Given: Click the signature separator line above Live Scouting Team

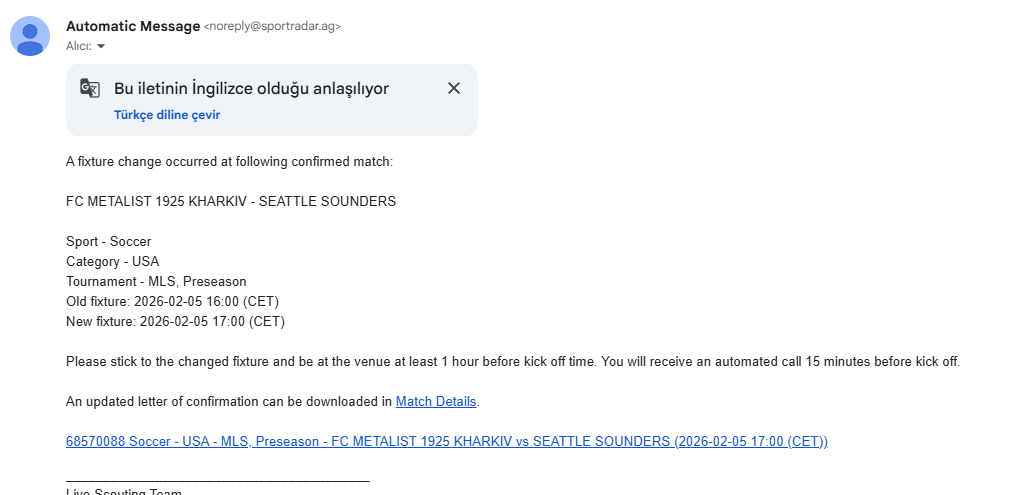Looking at the screenshot, I should (x=217, y=481).
